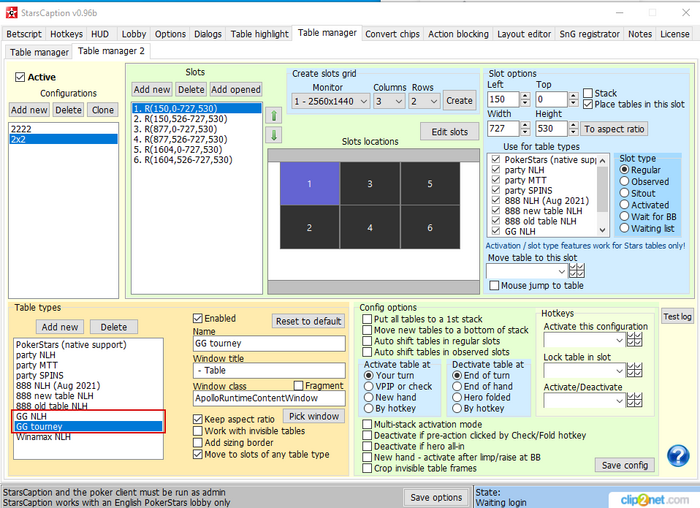Click the green move slot up arrow
Image resolution: width=700 pixels, height=508 pixels.
tap(274, 115)
